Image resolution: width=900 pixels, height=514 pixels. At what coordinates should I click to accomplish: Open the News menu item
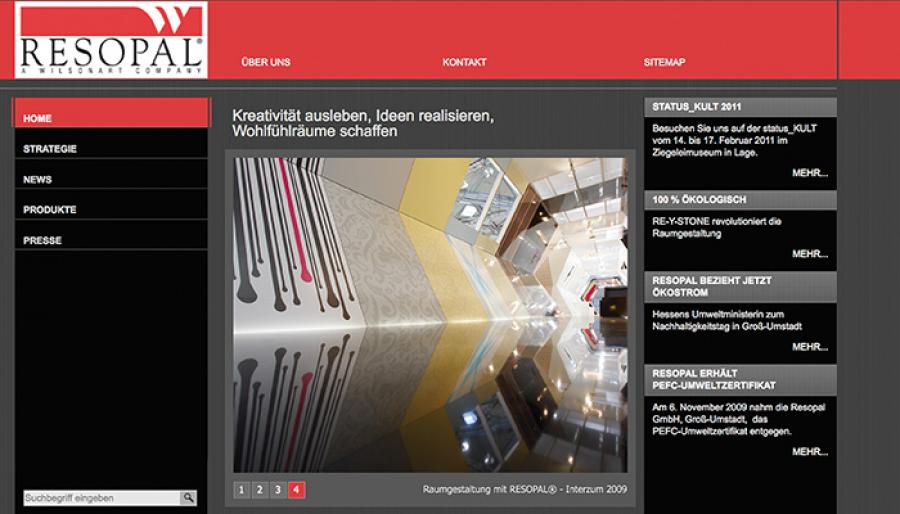coord(111,174)
